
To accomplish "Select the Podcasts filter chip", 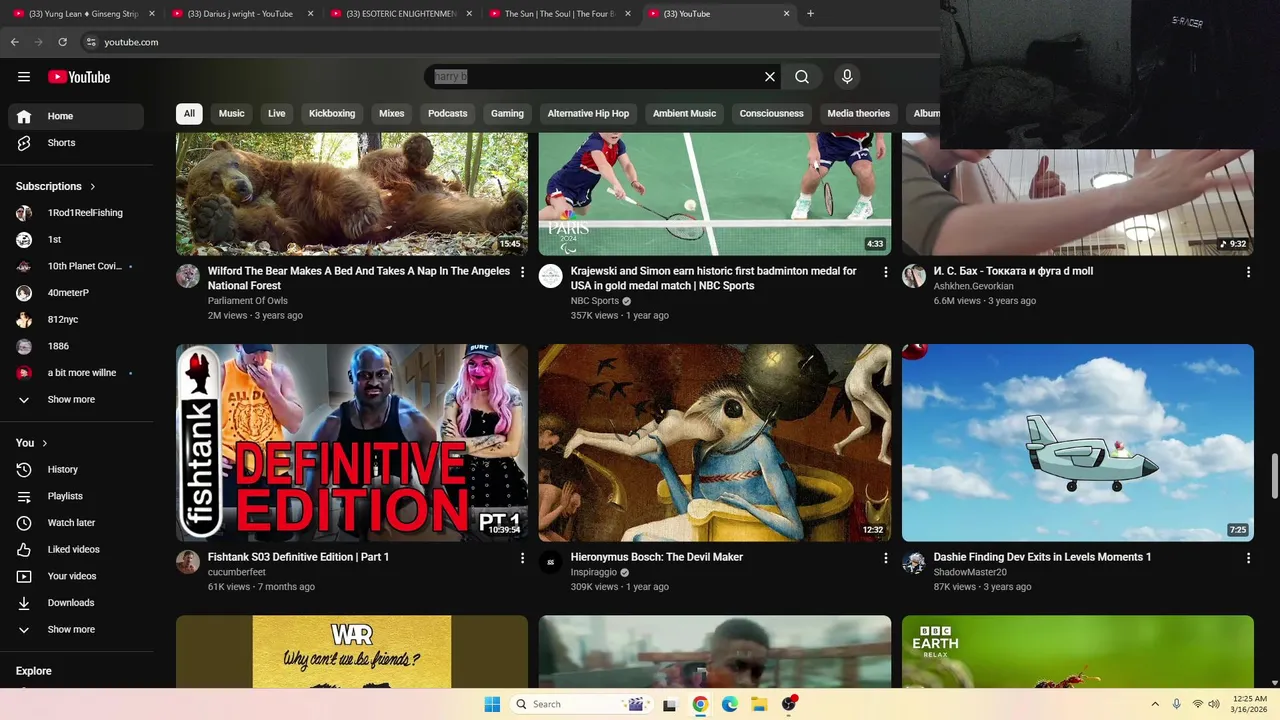I will point(448,114).
